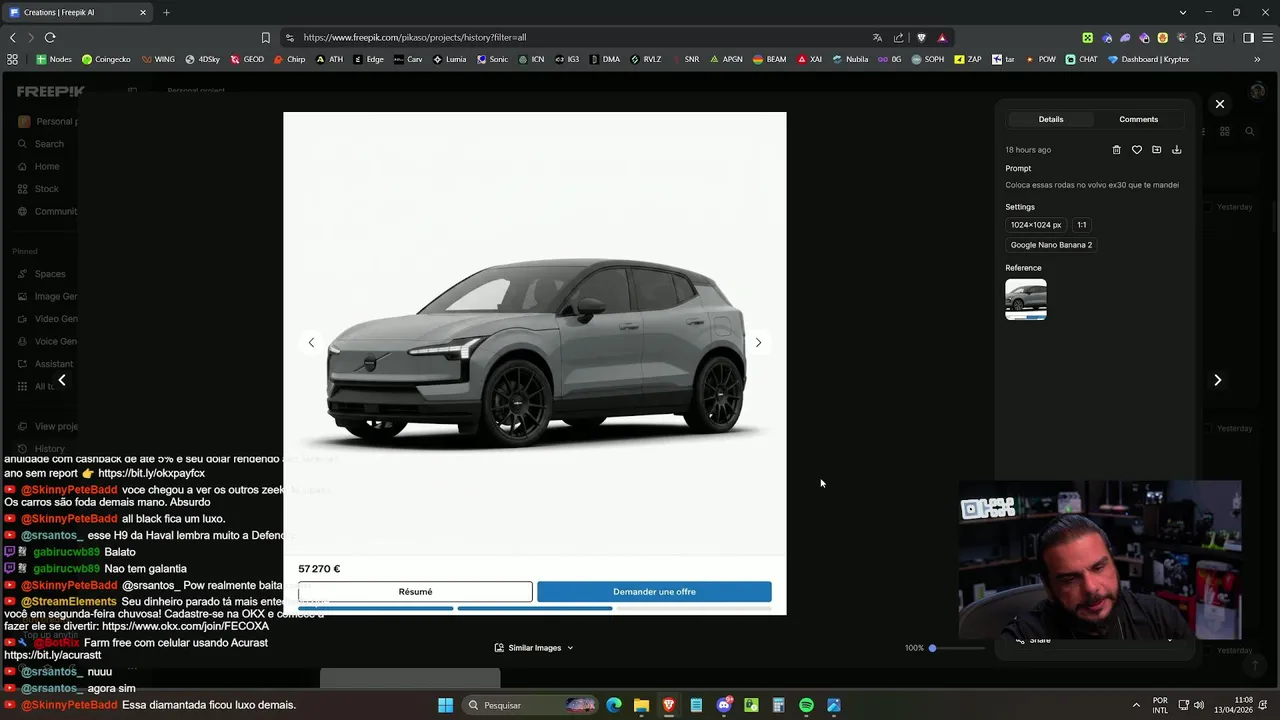Show the previous car photo inside the image
This screenshot has height=720, width=1280.
click(x=311, y=343)
